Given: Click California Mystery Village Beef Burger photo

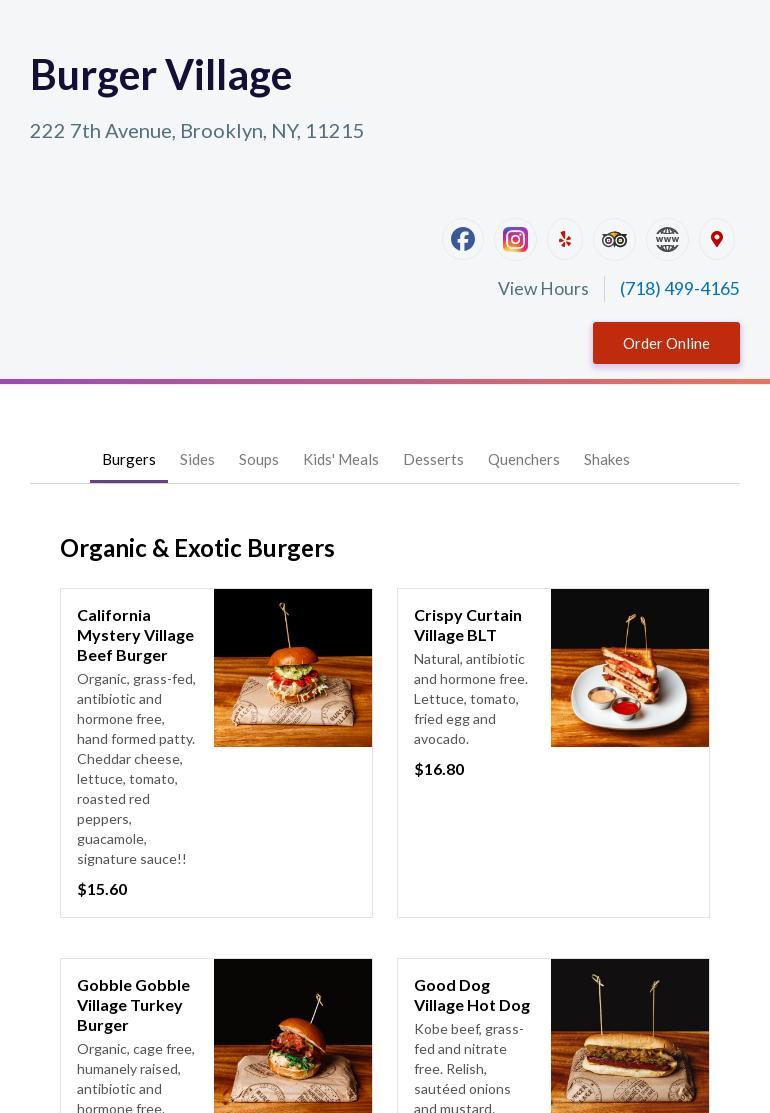Looking at the screenshot, I should point(293,668).
